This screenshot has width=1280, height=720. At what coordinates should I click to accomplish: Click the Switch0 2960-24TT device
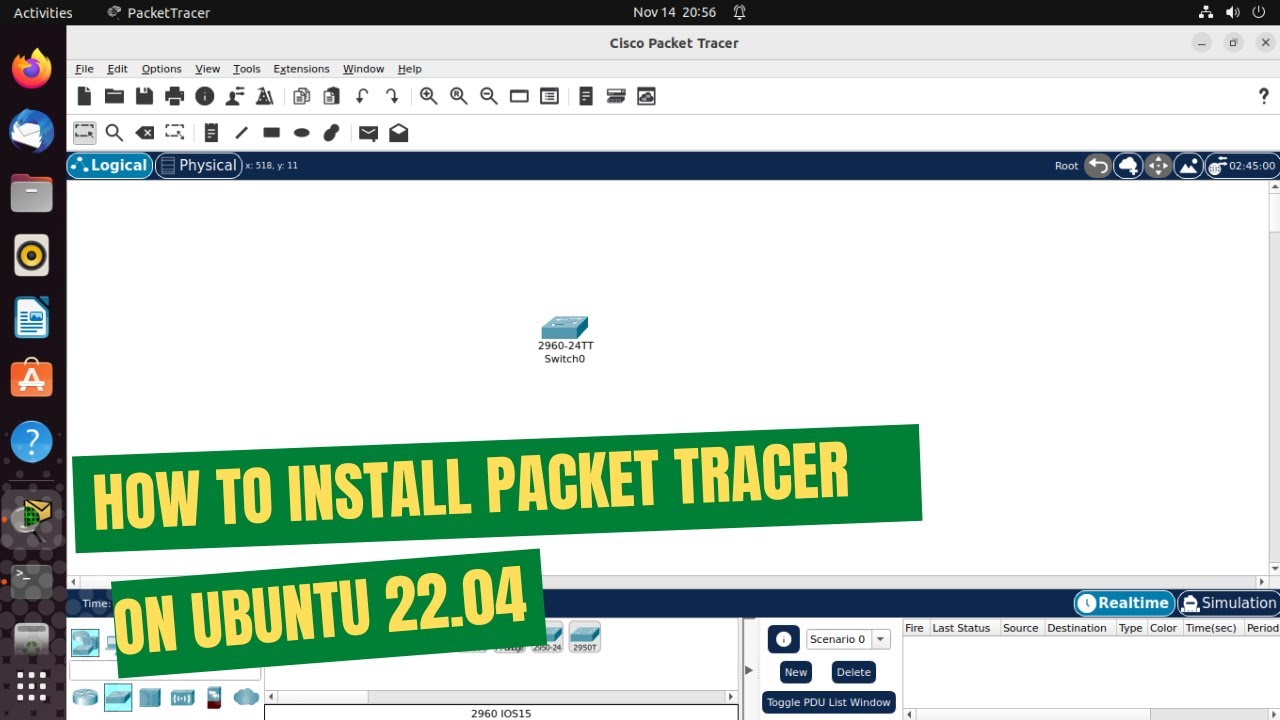click(565, 339)
